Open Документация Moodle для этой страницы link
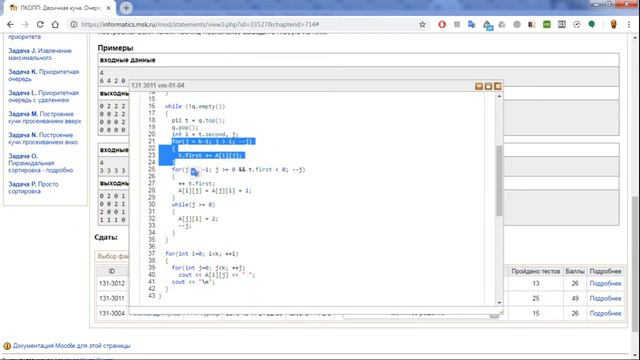Image resolution: width=640 pixels, height=360 pixels. tap(71, 346)
